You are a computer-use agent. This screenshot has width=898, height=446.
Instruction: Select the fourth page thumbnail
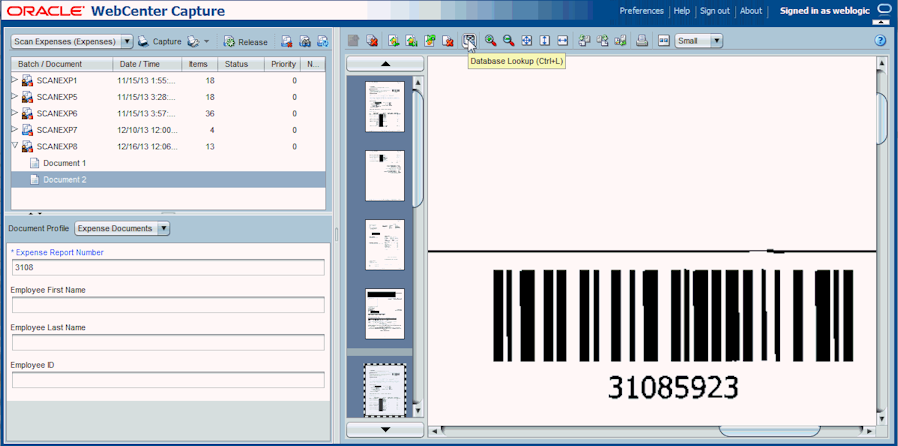pyautogui.click(x=385, y=314)
